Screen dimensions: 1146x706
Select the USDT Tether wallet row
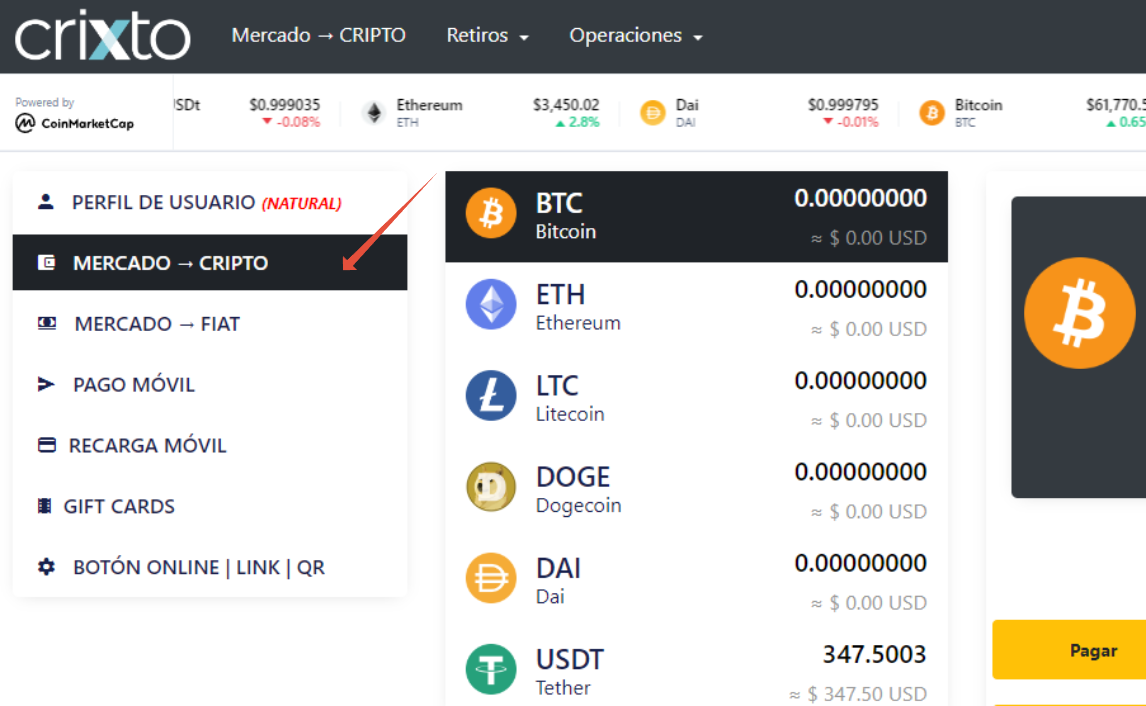coord(697,667)
